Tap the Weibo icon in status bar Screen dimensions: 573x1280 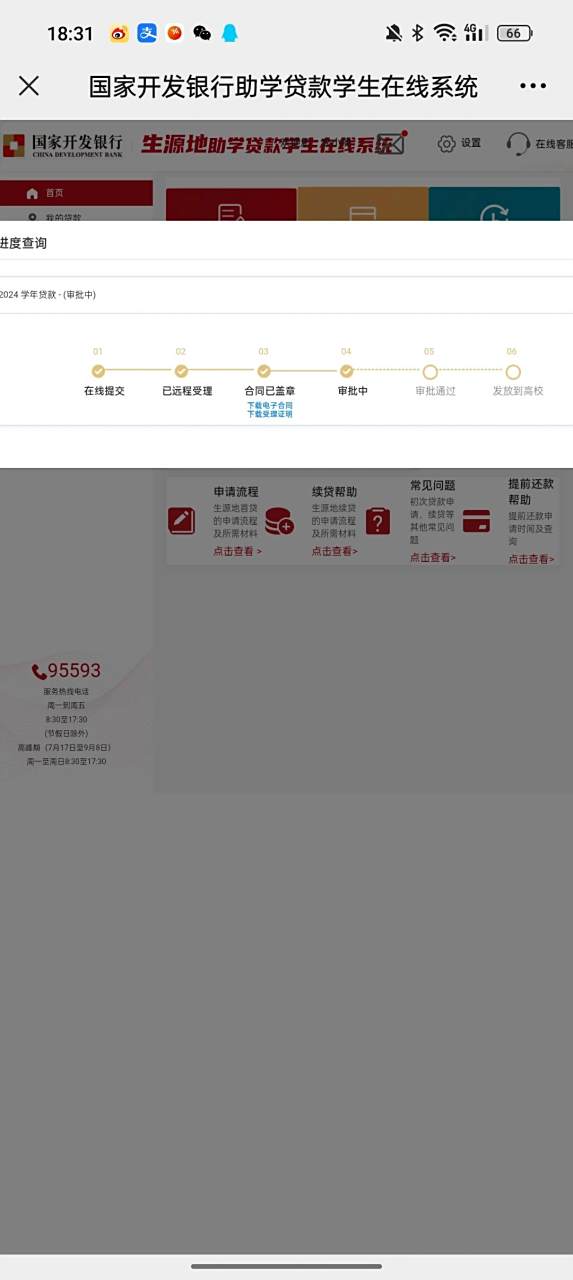click(119, 33)
